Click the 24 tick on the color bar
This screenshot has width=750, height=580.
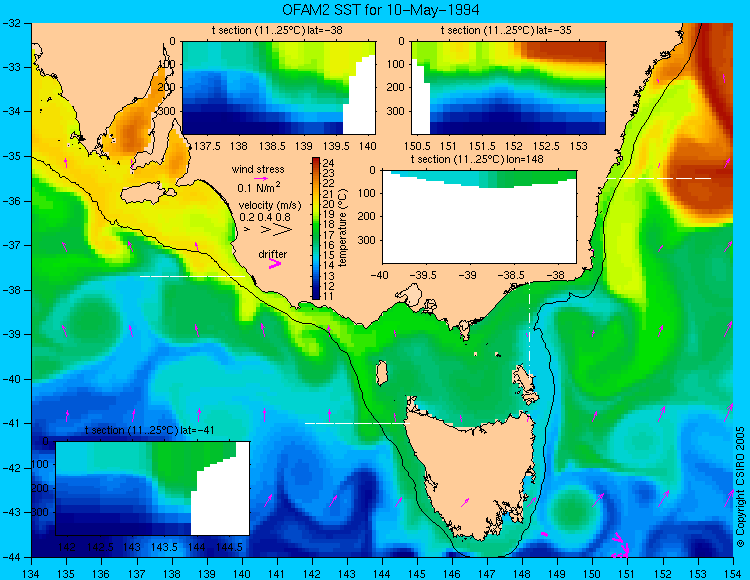[x=329, y=162]
